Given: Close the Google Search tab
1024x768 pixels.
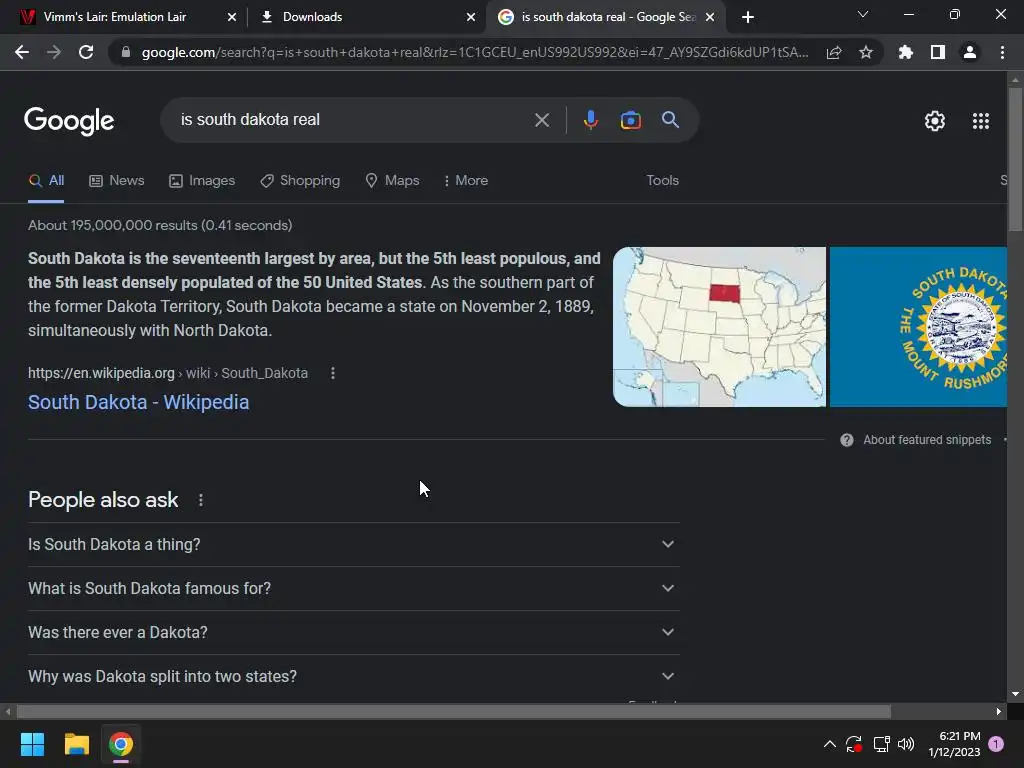Looking at the screenshot, I should pos(711,17).
